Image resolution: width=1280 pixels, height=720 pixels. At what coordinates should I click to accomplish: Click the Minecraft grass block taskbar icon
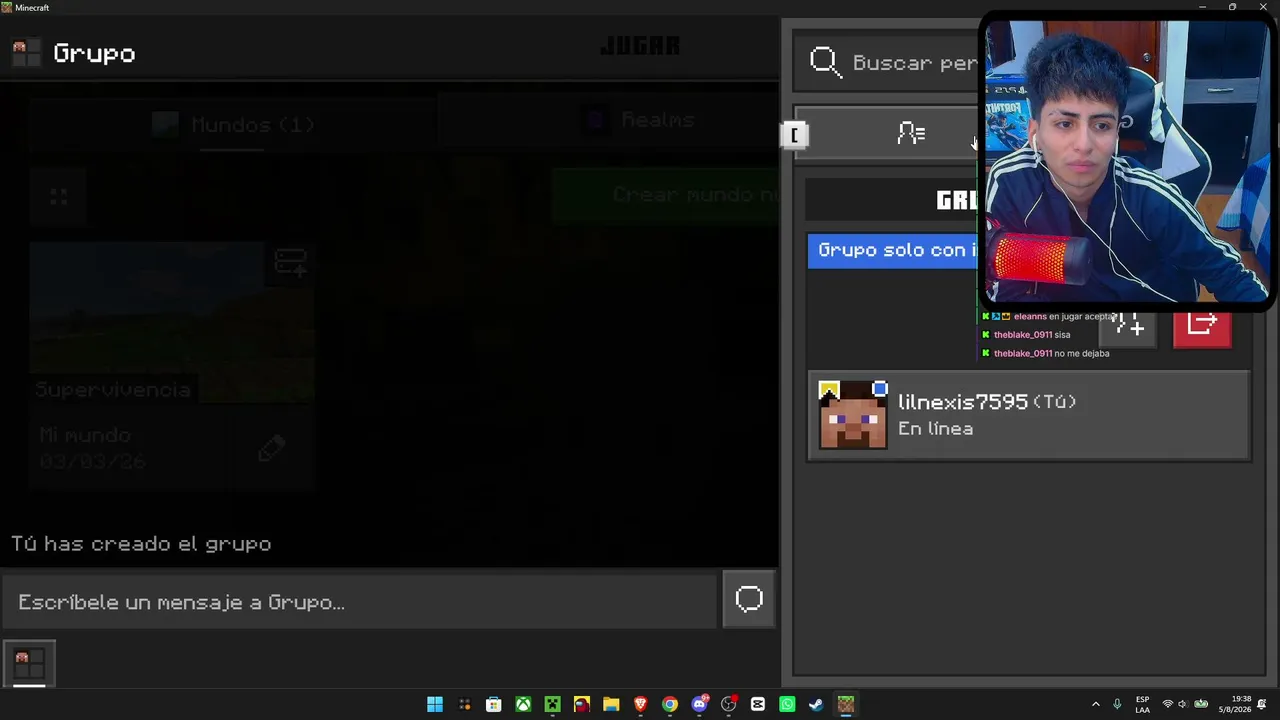(x=846, y=705)
